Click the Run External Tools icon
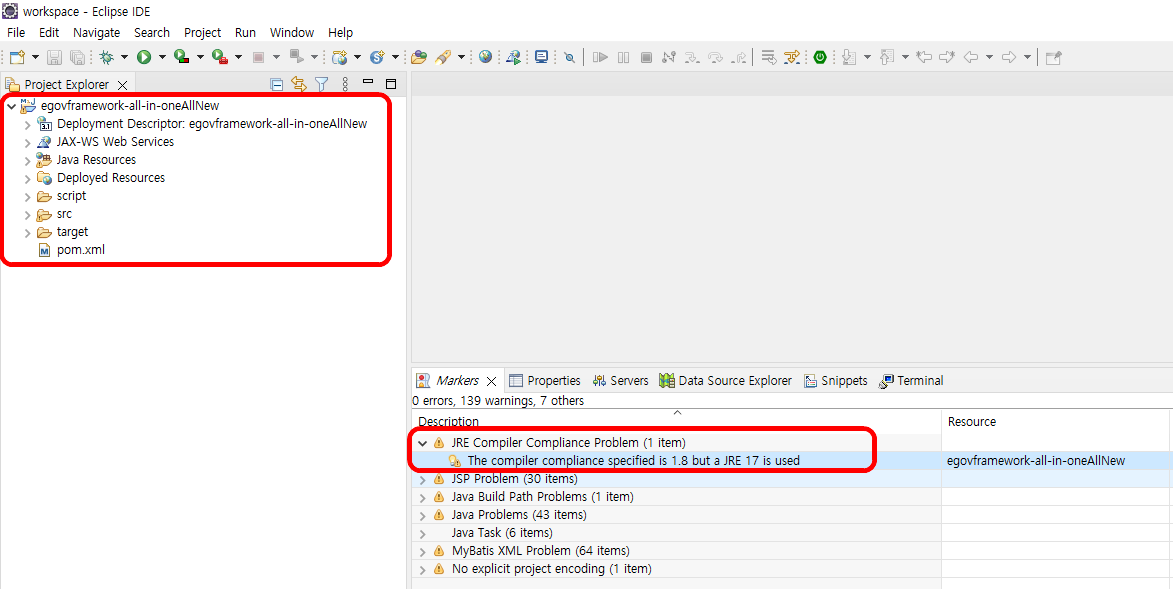 pyautogui.click(x=219, y=57)
